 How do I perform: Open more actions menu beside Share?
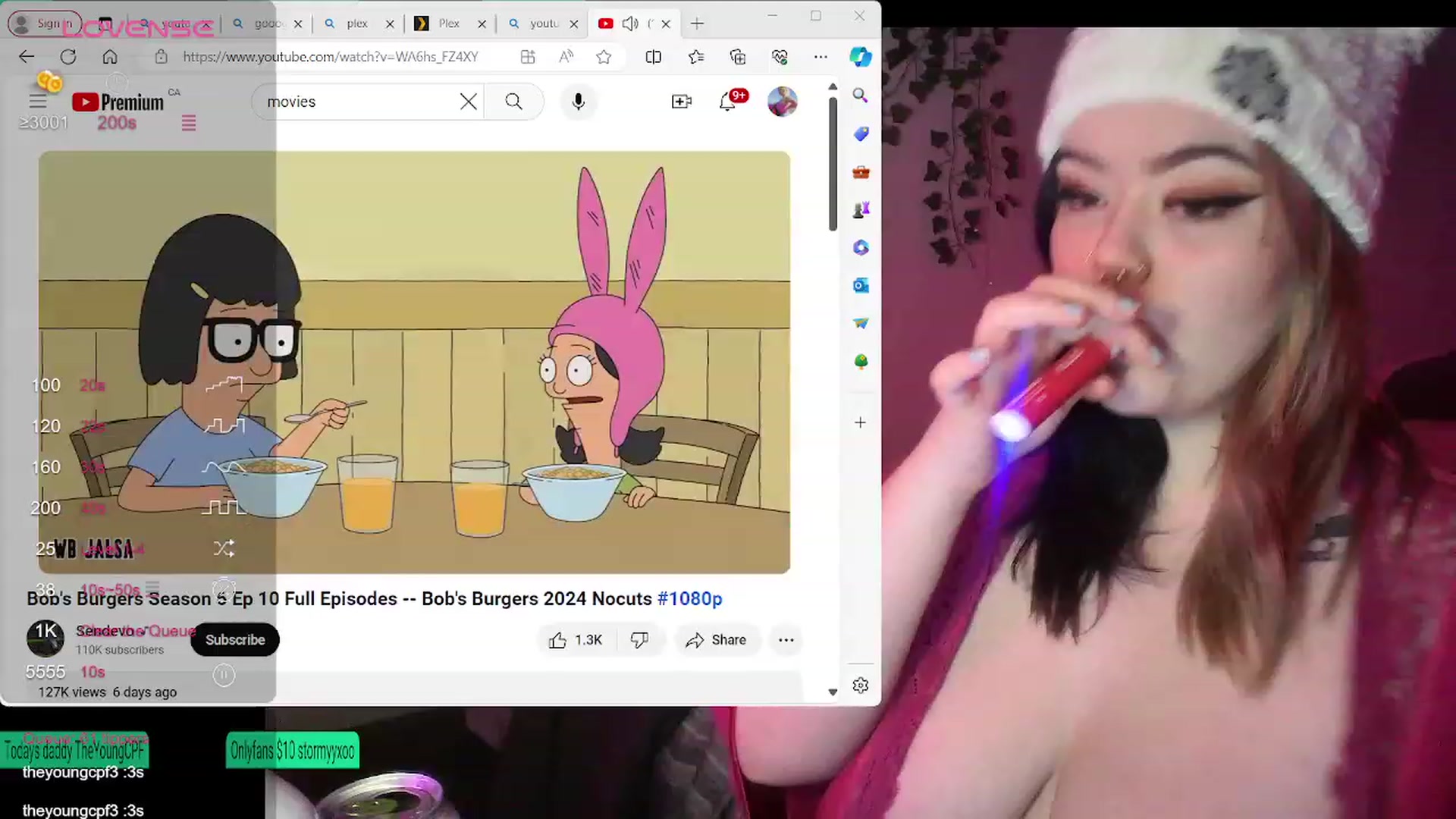pyautogui.click(x=786, y=640)
